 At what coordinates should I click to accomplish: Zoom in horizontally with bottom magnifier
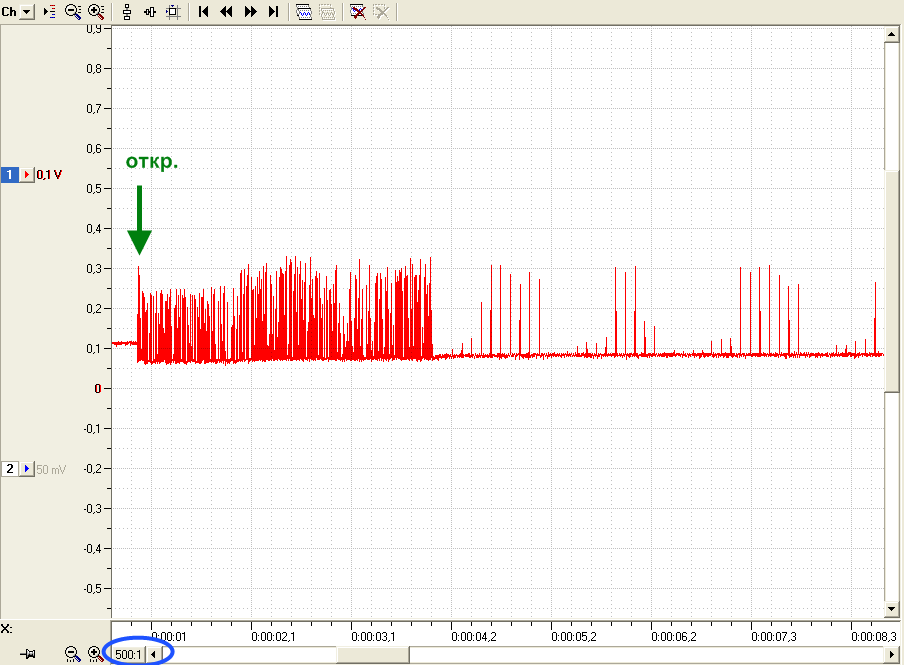point(96,654)
